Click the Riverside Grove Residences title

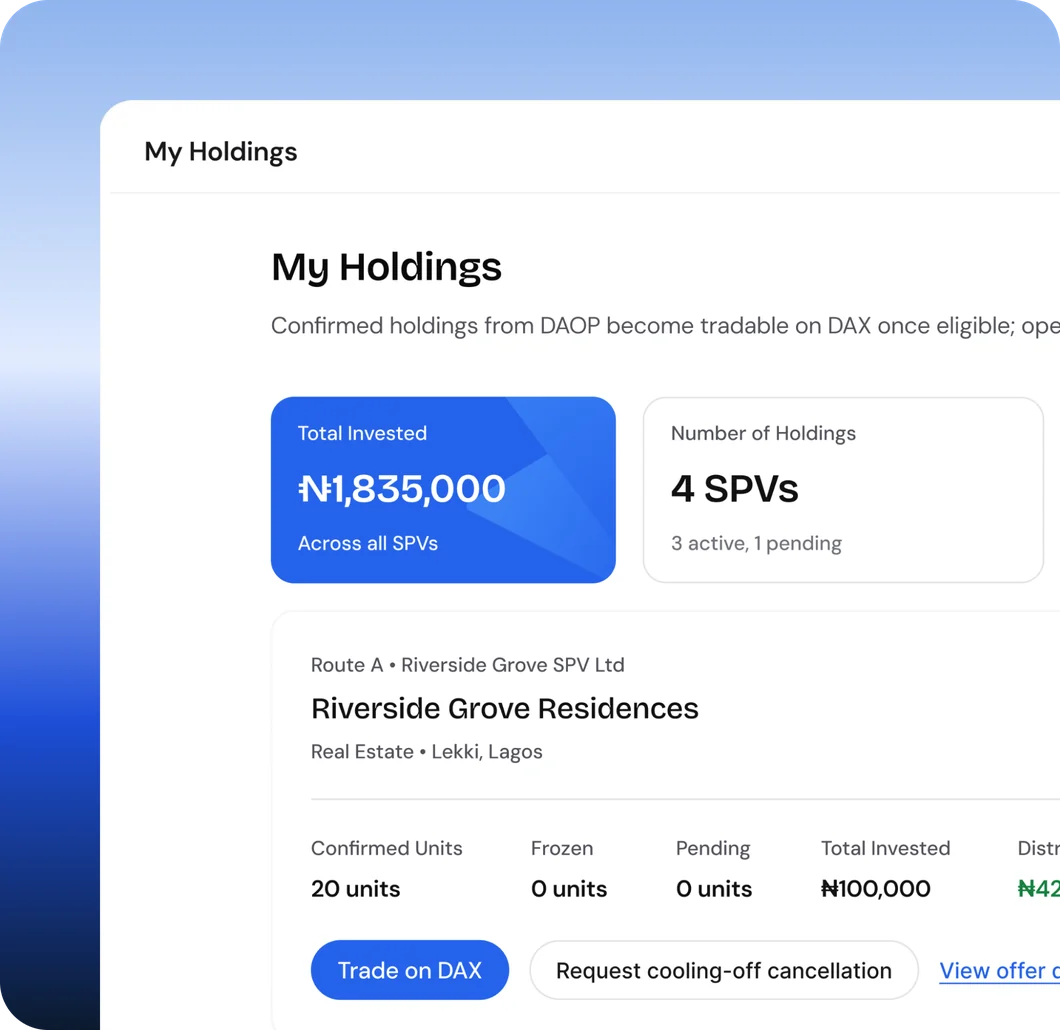pos(504,708)
